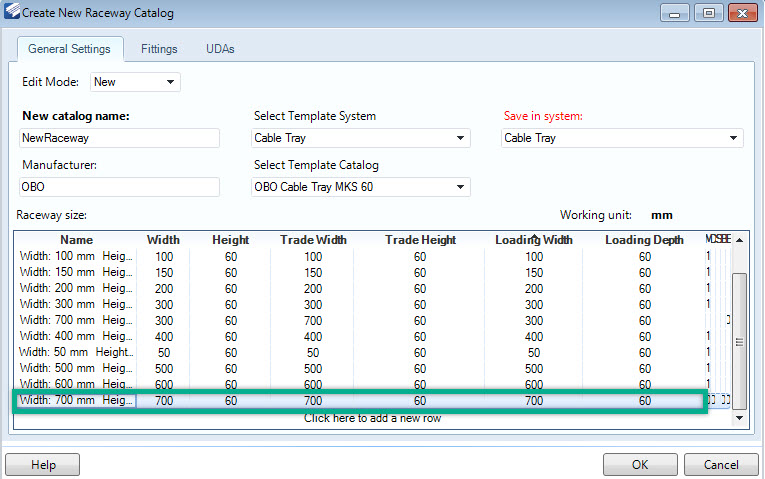Click the table scrollbar down arrow
Screen dimensions: 765x479
(x=740, y=418)
